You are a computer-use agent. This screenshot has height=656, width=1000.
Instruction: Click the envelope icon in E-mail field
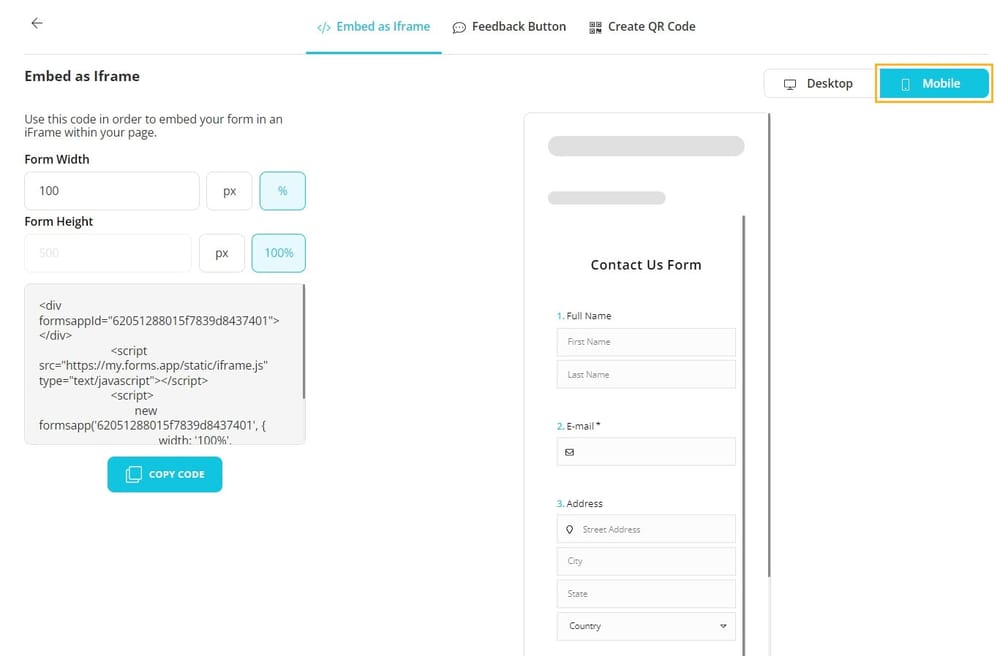(x=570, y=452)
